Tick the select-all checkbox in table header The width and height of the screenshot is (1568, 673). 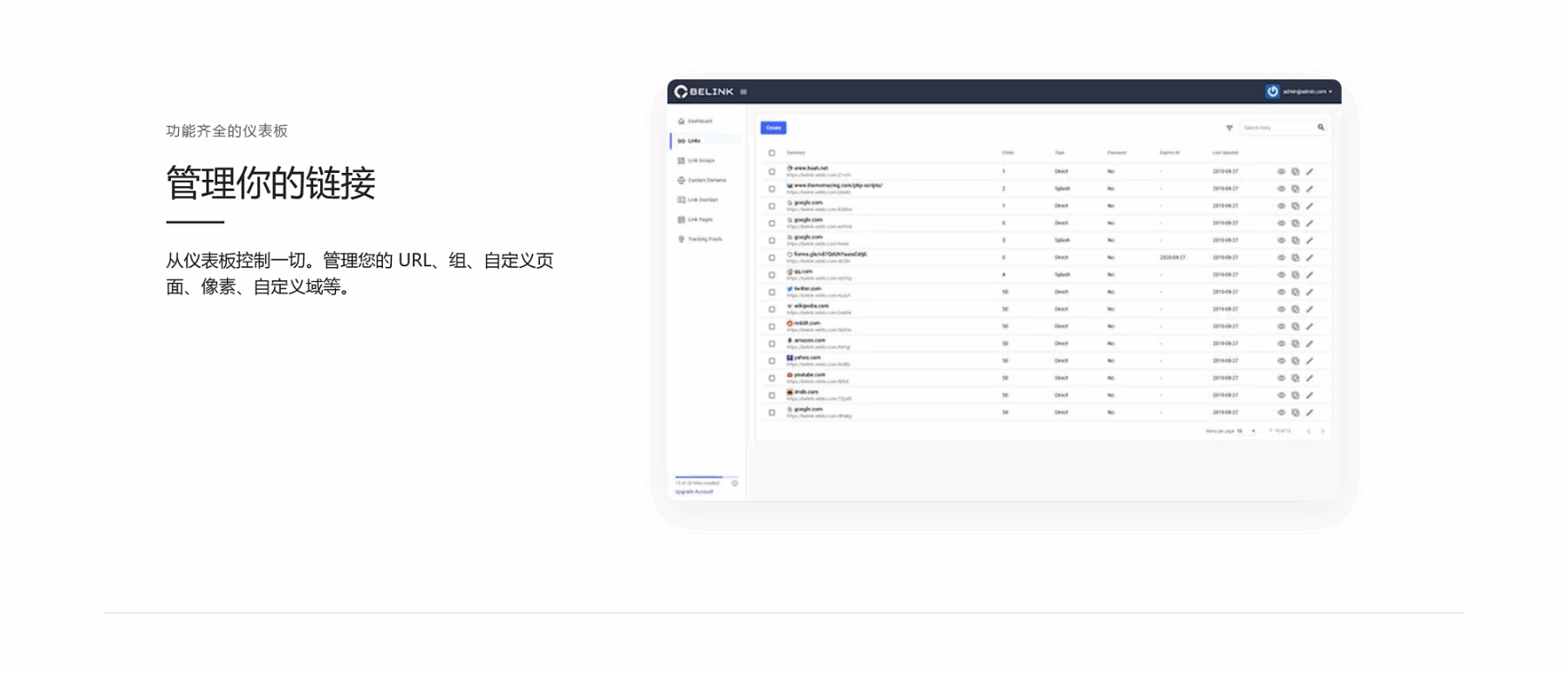[x=771, y=153]
